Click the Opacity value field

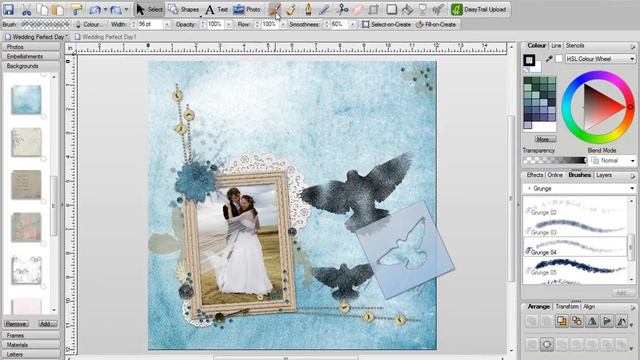click(216, 24)
